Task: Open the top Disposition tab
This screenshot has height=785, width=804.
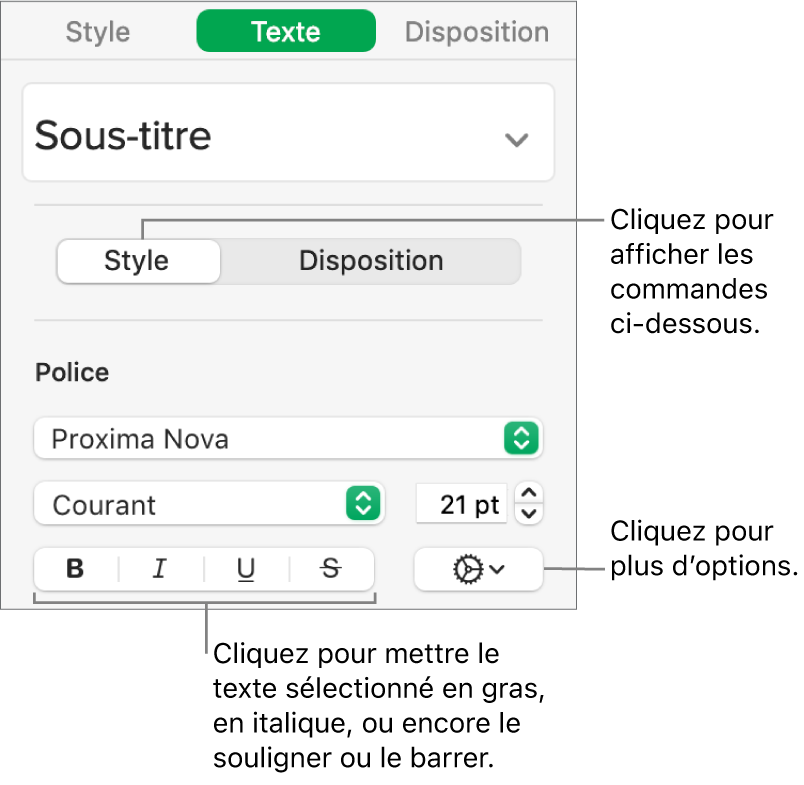Action: coord(476,31)
